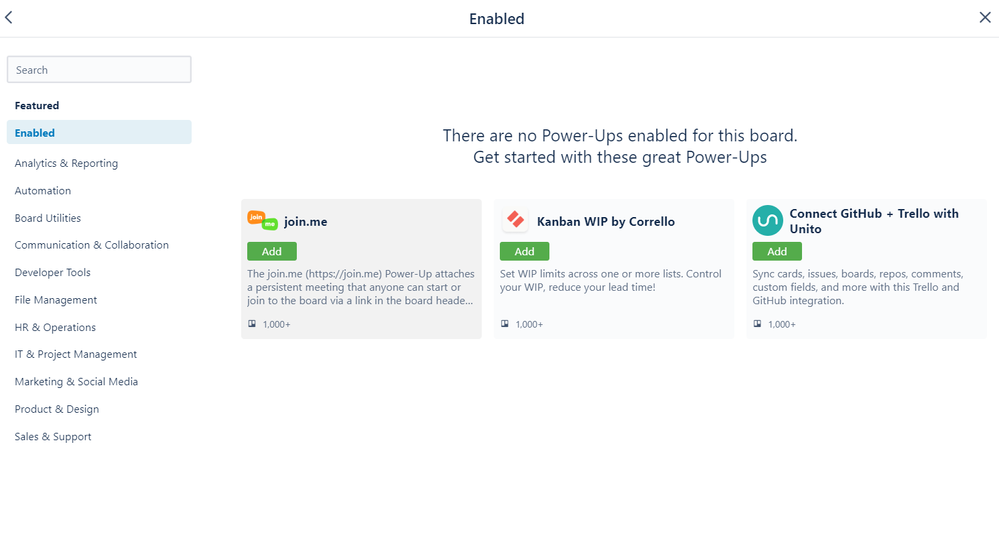
Task: Go back using the left arrow icon
Action: (x=9, y=18)
